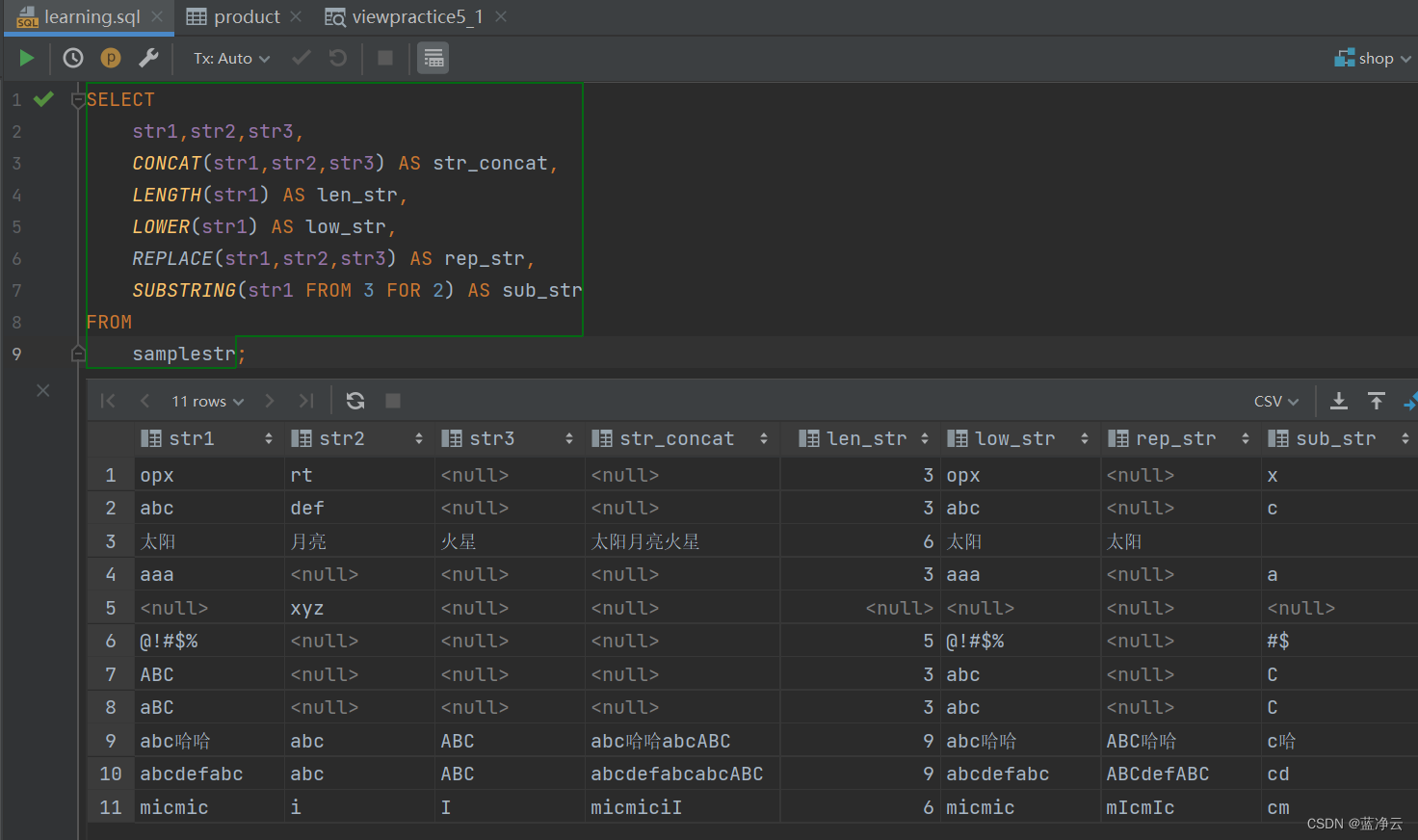Sort by str2 column arrows
The width and height of the screenshot is (1418, 840).
coord(419,438)
